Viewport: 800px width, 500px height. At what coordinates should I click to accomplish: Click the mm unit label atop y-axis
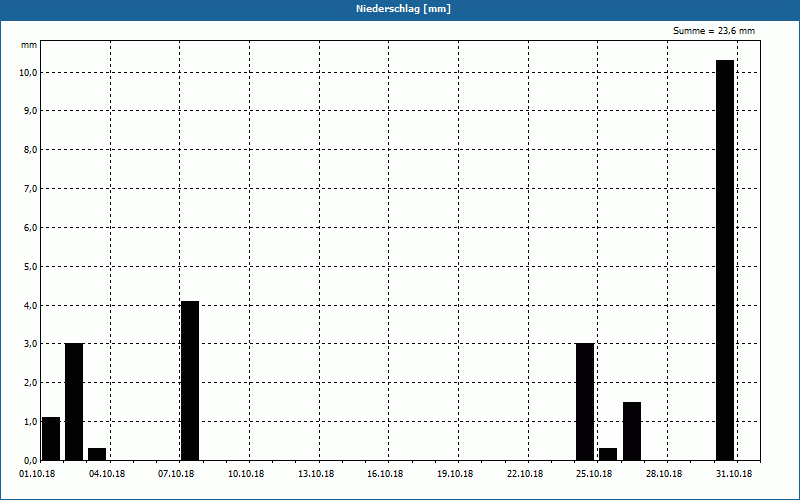29,45
